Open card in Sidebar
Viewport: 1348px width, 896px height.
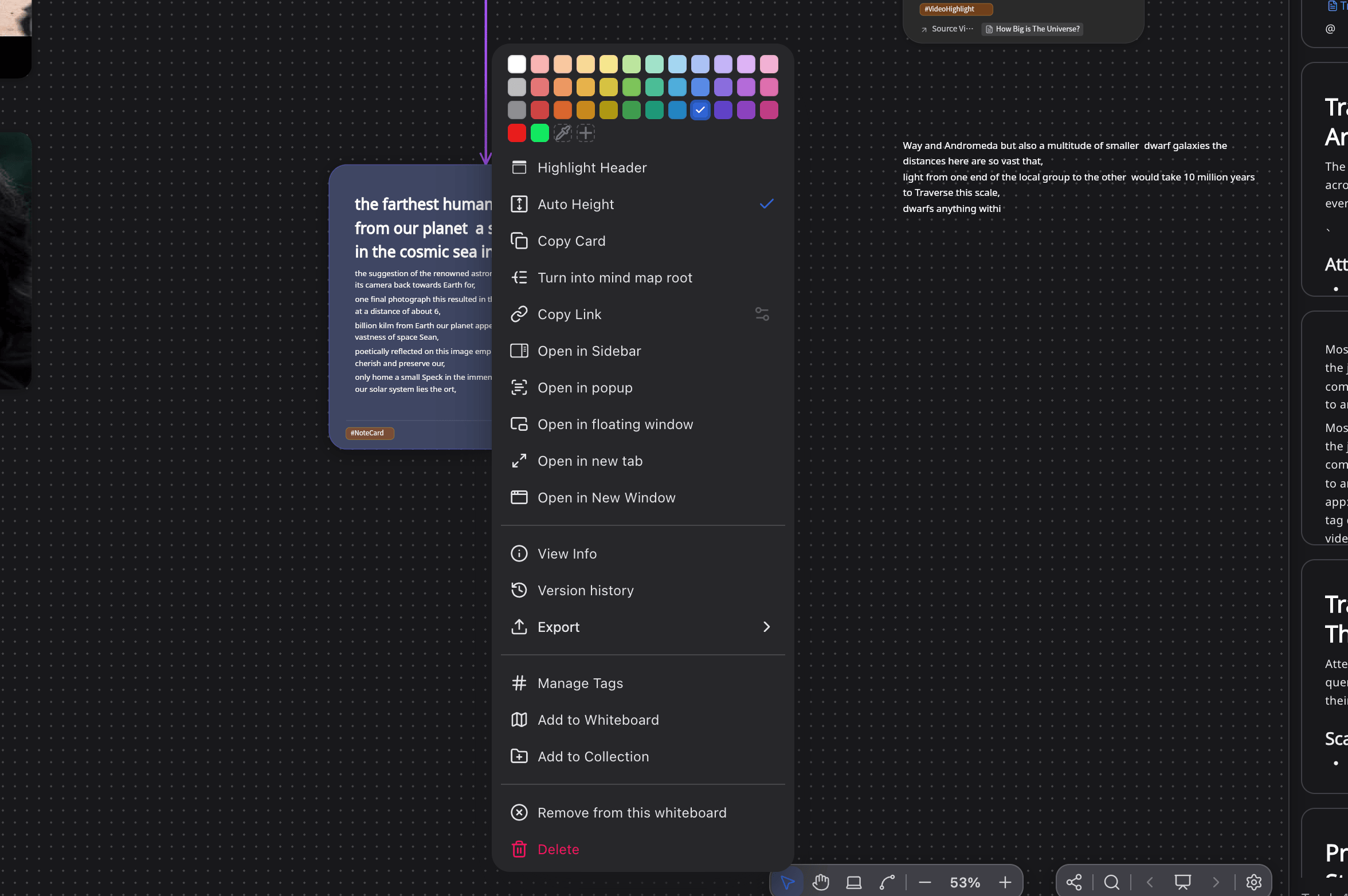[x=643, y=351]
